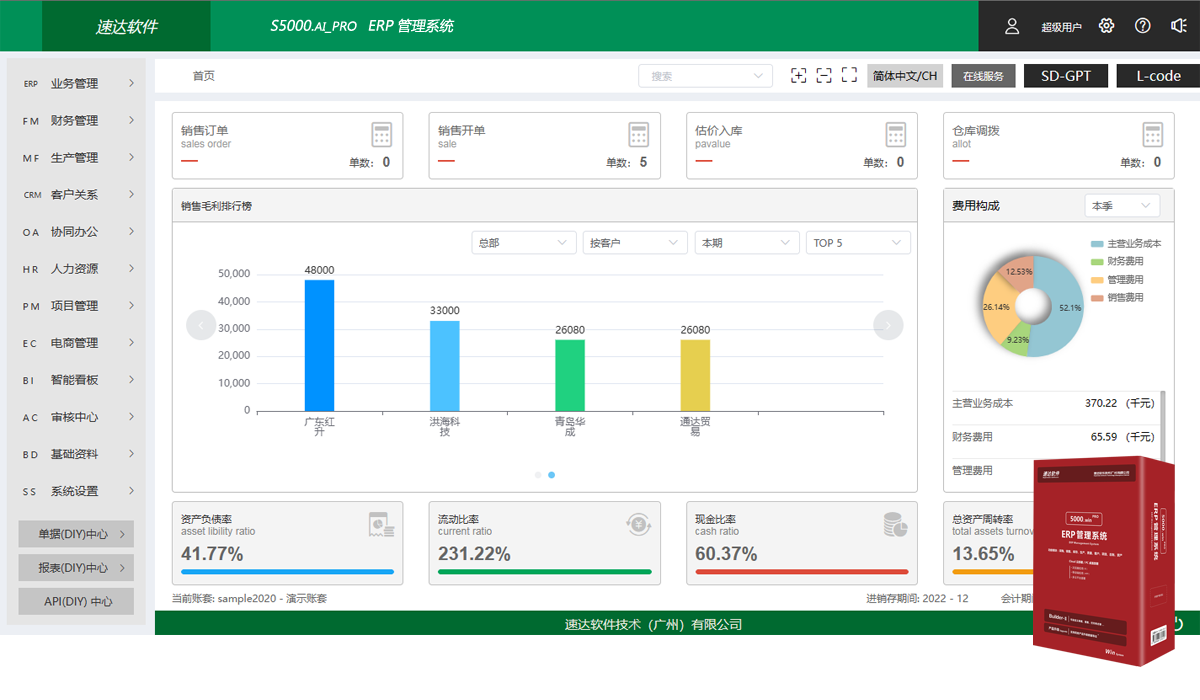The height and width of the screenshot is (700, 1200).
Task: Expand 生产管理 MF menu
Action: click(x=77, y=158)
